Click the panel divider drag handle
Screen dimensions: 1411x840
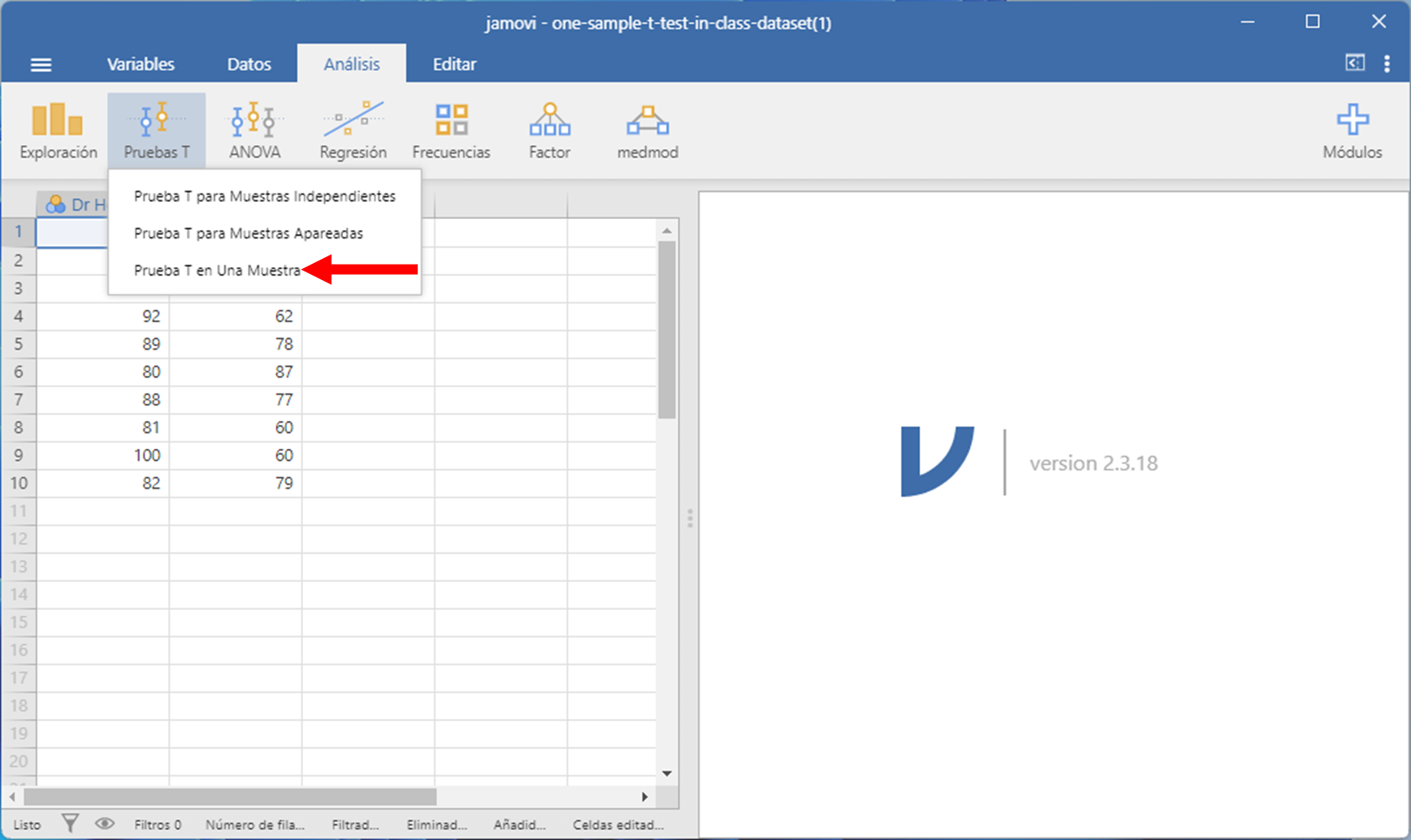[x=689, y=518]
